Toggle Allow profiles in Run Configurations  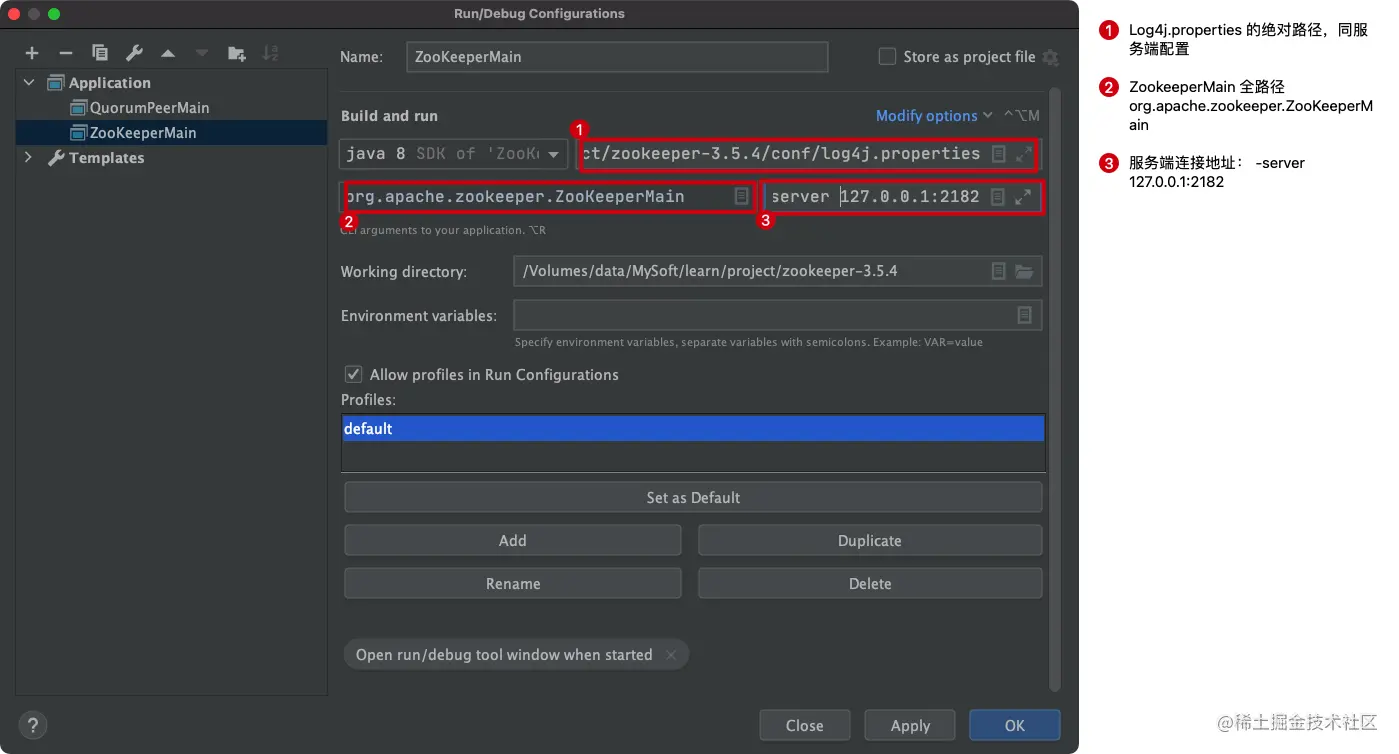tap(353, 374)
